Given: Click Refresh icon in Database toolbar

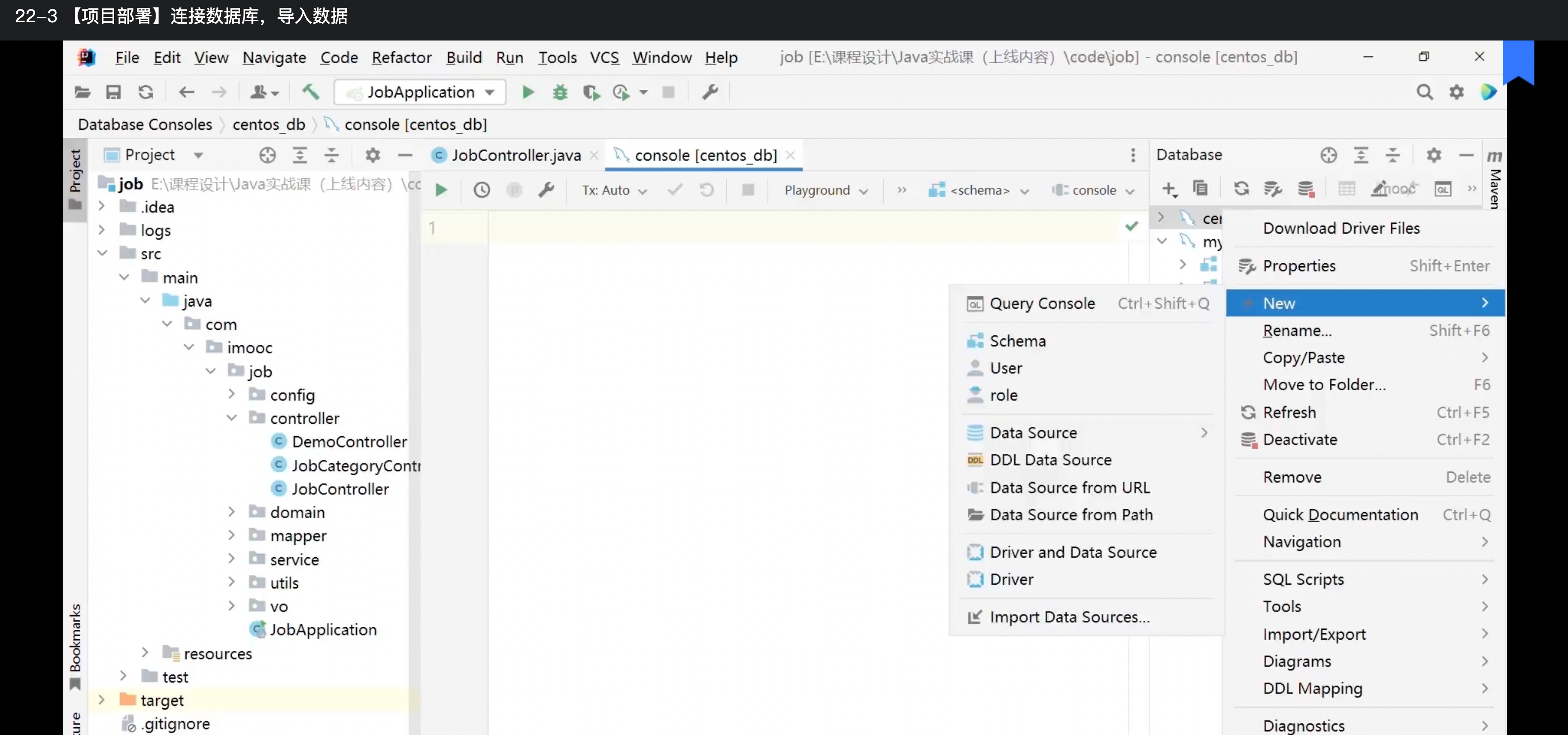Looking at the screenshot, I should 1241,189.
